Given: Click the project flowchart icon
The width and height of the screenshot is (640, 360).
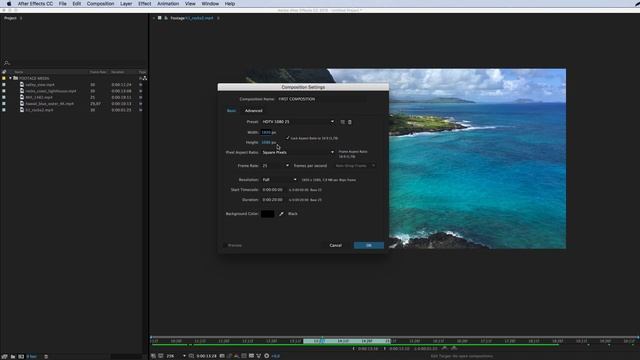Looking at the screenshot, I should (144, 78).
